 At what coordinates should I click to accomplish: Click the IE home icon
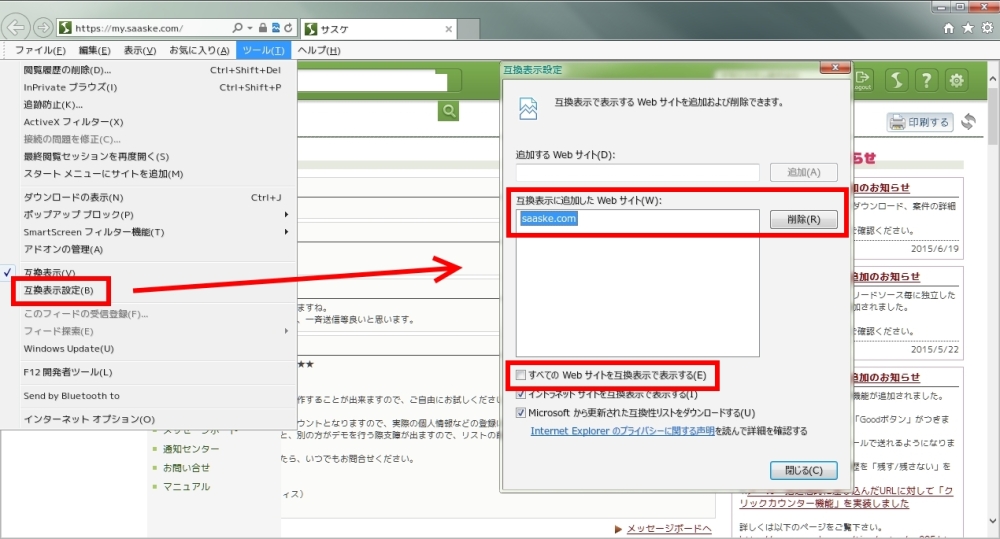tap(948, 29)
